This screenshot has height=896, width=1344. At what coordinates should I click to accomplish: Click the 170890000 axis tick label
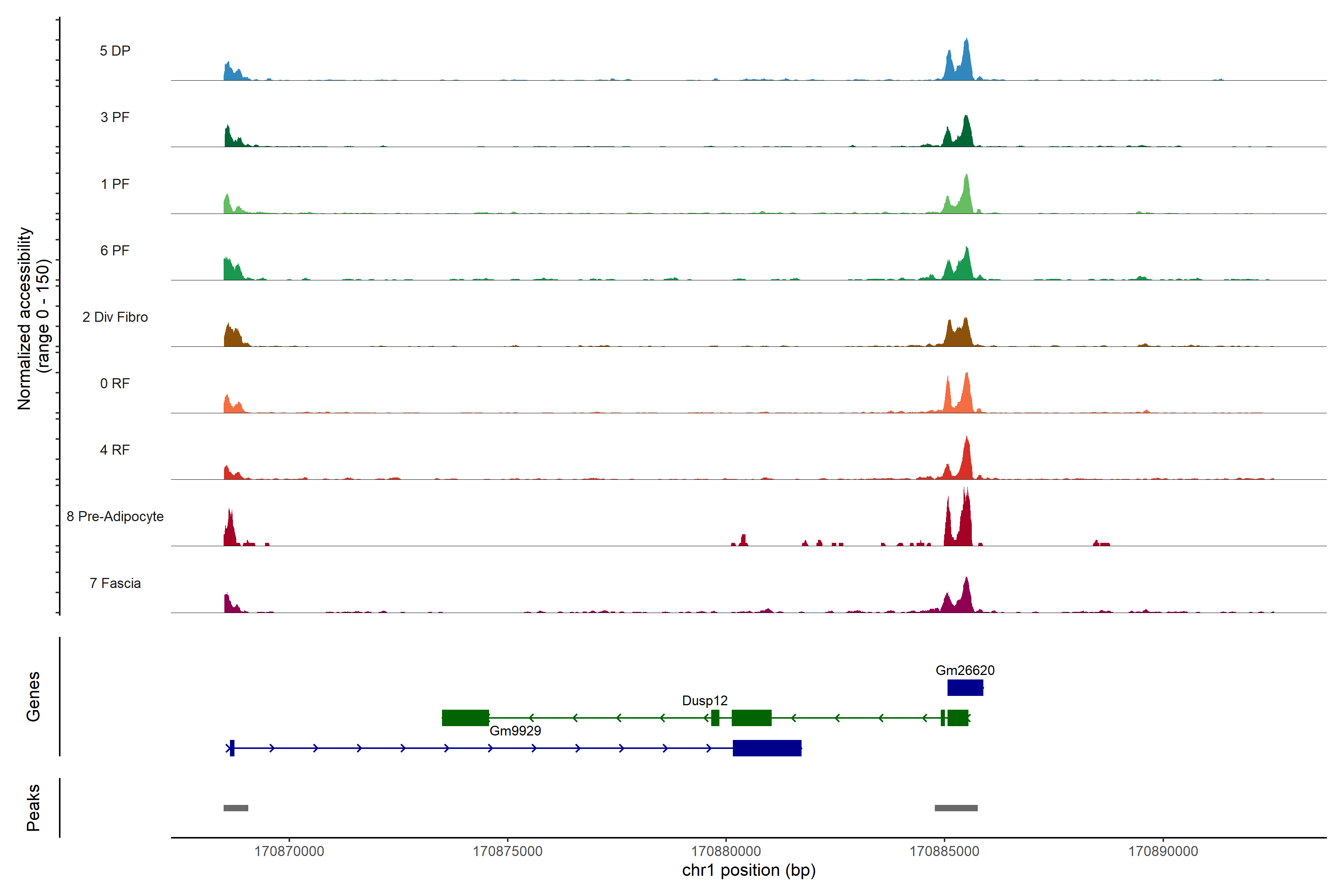[x=1163, y=852]
